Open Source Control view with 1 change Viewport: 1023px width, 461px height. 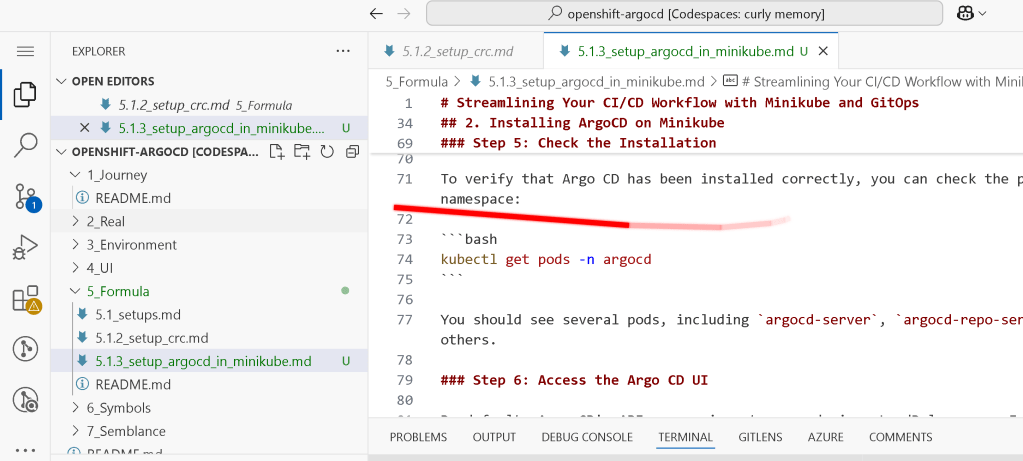tap(26, 196)
